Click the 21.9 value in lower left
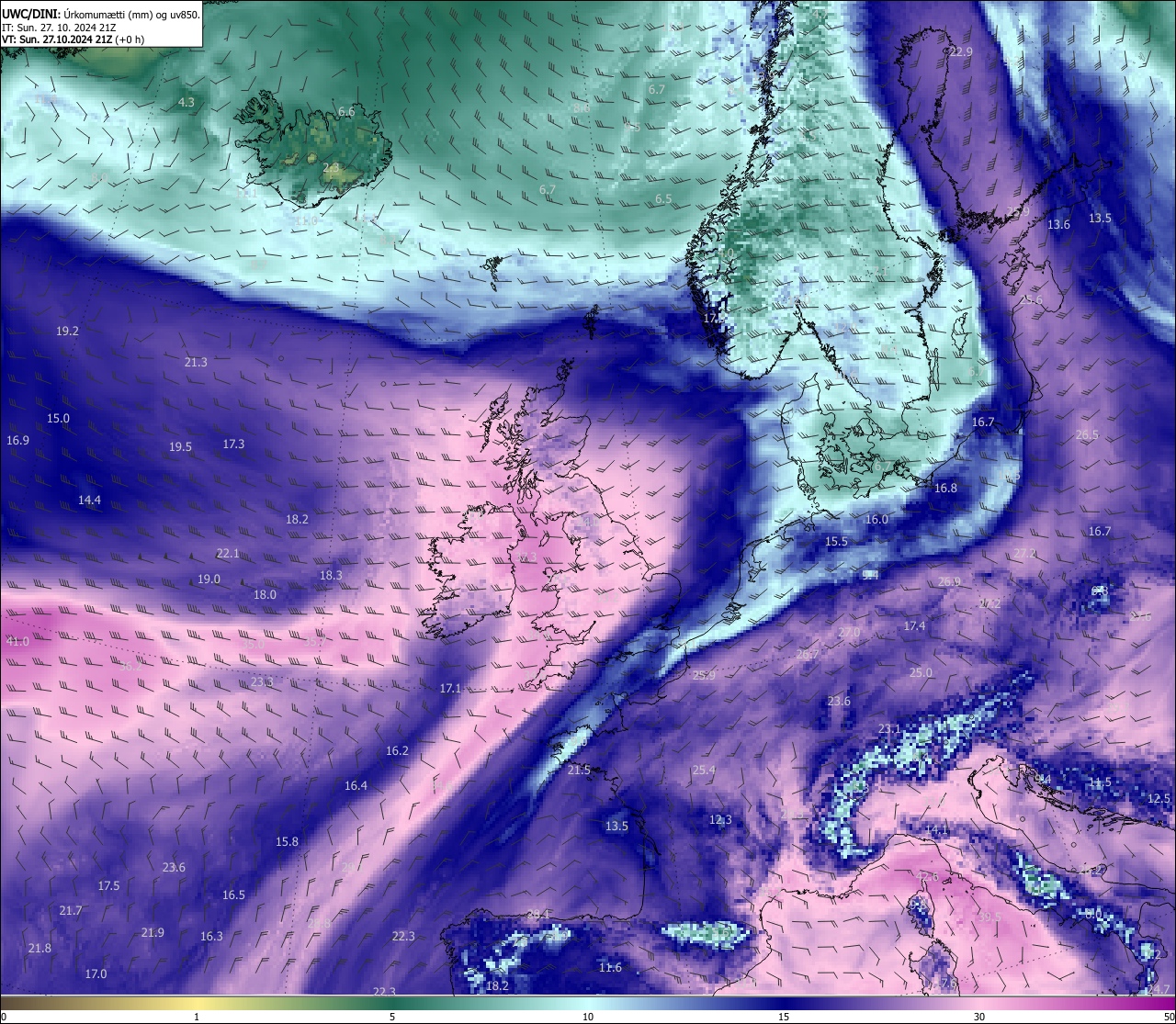Viewport: 1176px width, 1024px height. tap(153, 932)
